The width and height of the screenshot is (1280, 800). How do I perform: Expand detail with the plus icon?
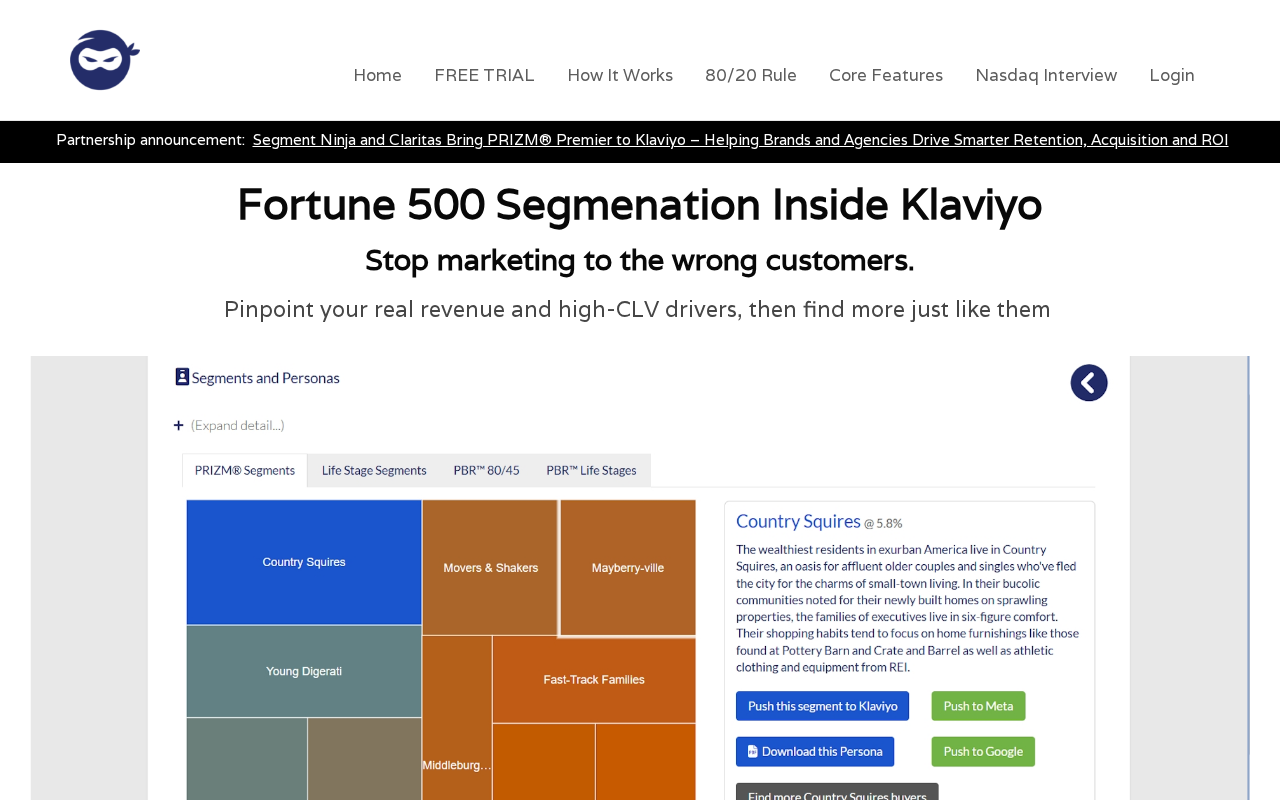pos(178,425)
